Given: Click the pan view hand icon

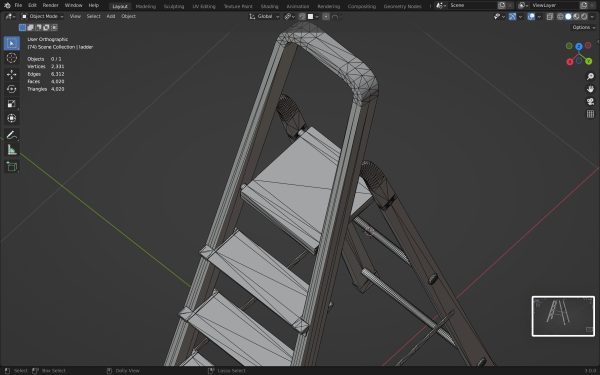Looking at the screenshot, I should (x=590, y=89).
